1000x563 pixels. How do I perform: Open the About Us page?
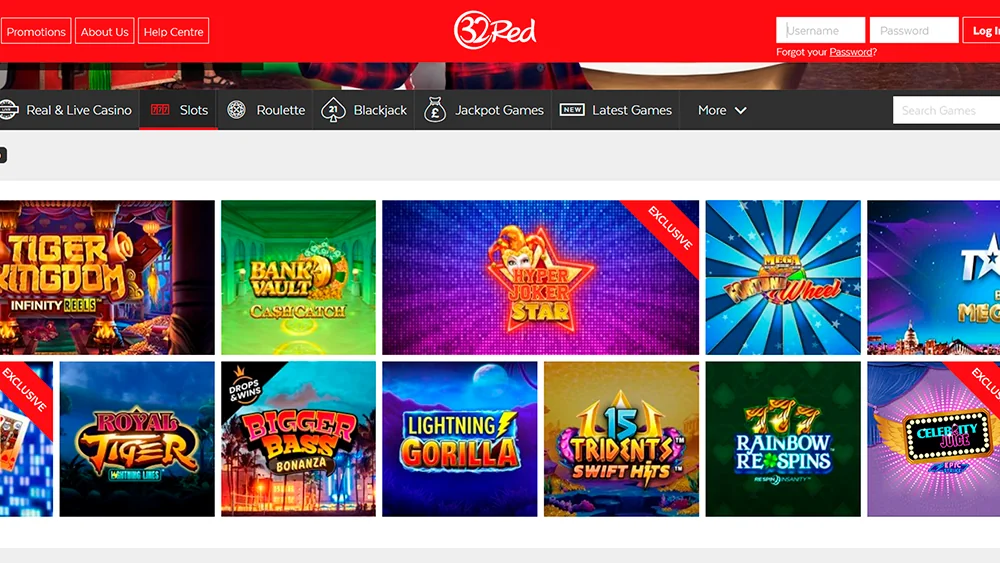coord(105,31)
